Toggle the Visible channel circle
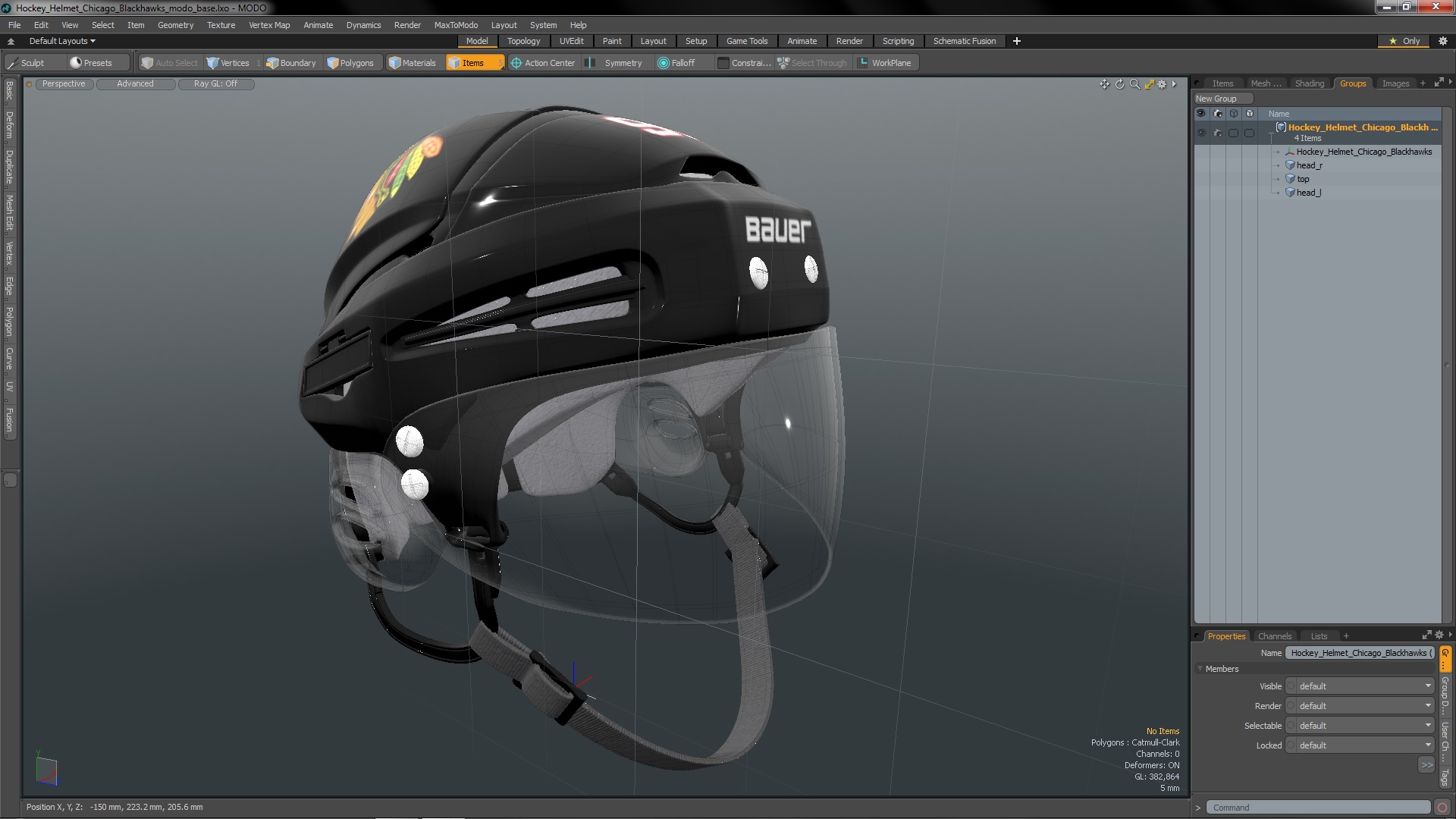Image resolution: width=1456 pixels, height=819 pixels. [x=1291, y=686]
